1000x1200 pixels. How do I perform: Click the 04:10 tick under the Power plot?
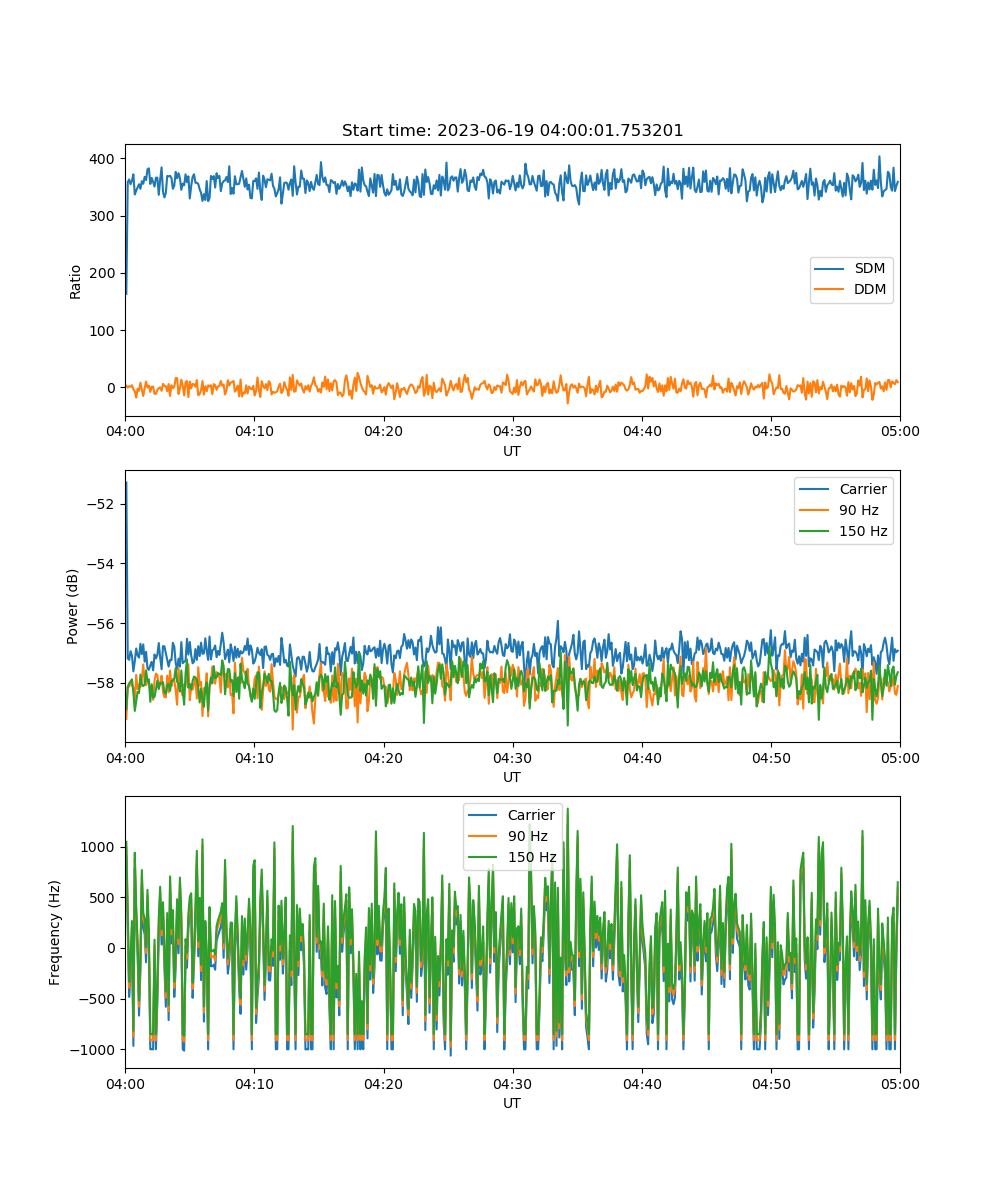(254, 757)
